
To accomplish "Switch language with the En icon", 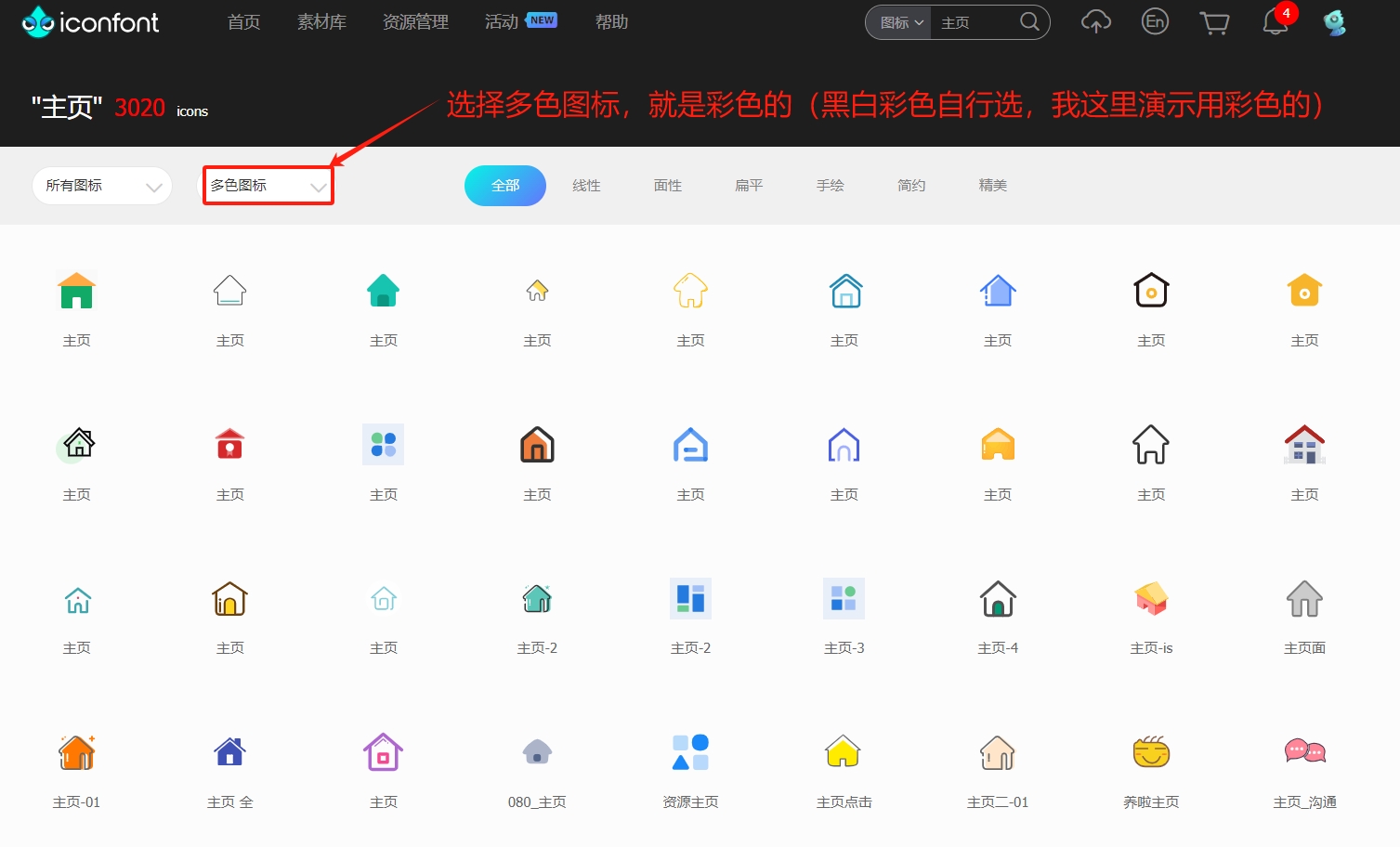I will [1154, 21].
